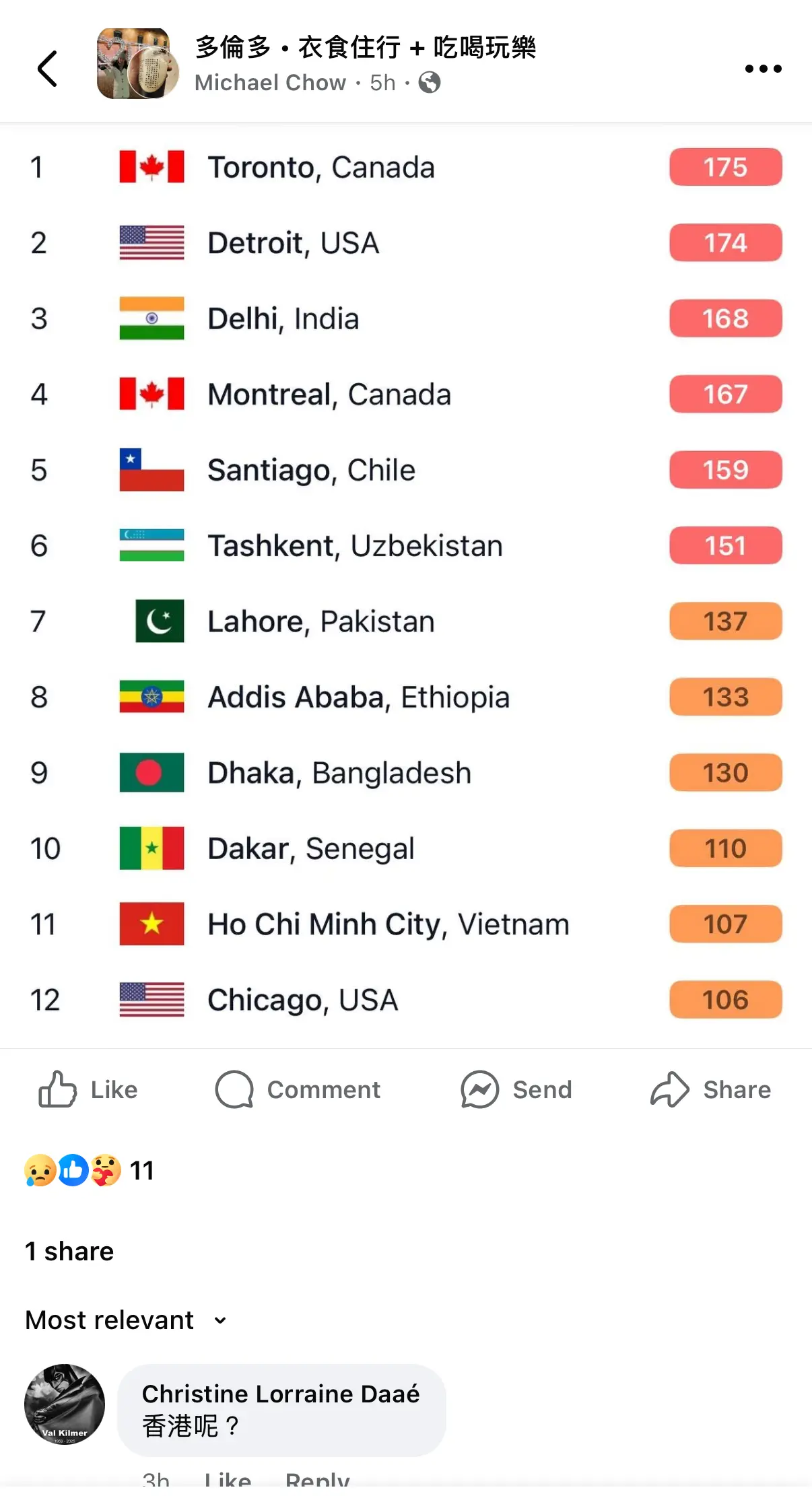This screenshot has height=1496, width=812.
Task: Open Michael Chow's profile link
Action: (x=270, y=83)
